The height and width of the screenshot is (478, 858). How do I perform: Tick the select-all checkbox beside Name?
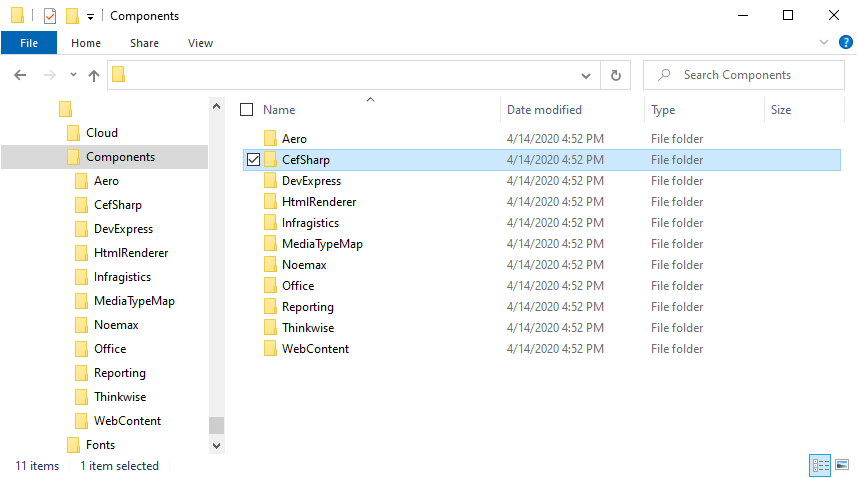[x=247, y=110]
